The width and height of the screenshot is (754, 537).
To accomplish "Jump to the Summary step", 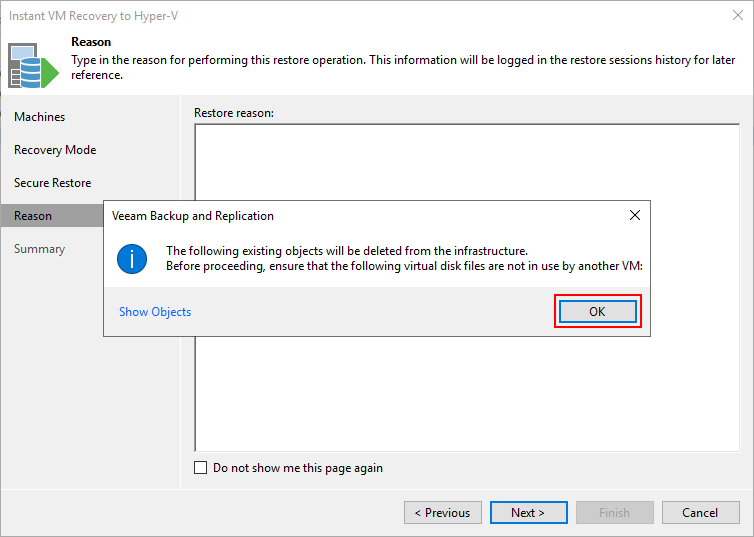I will (x=39, y=249).
